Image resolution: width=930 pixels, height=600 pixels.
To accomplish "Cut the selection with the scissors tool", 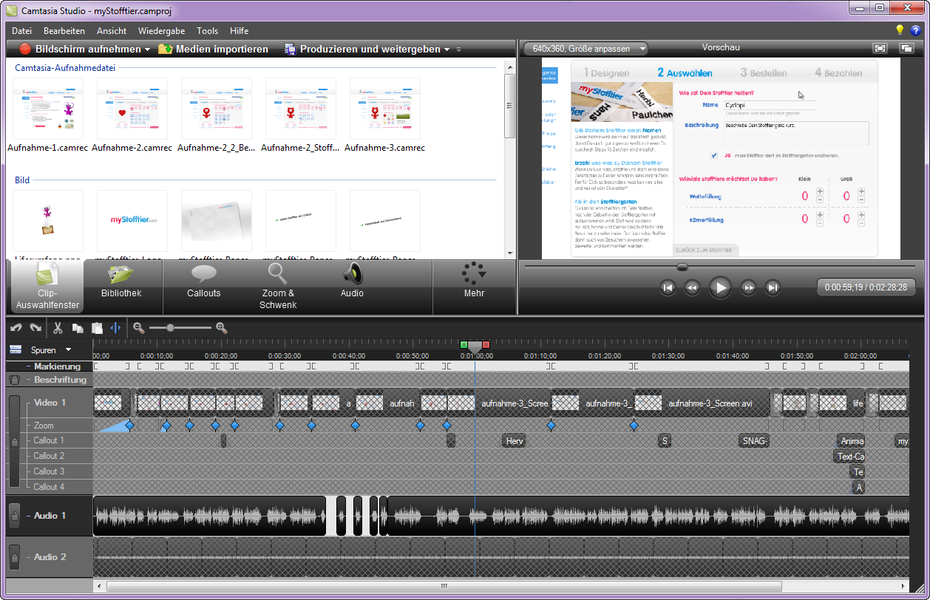I will tap(58, 327).
